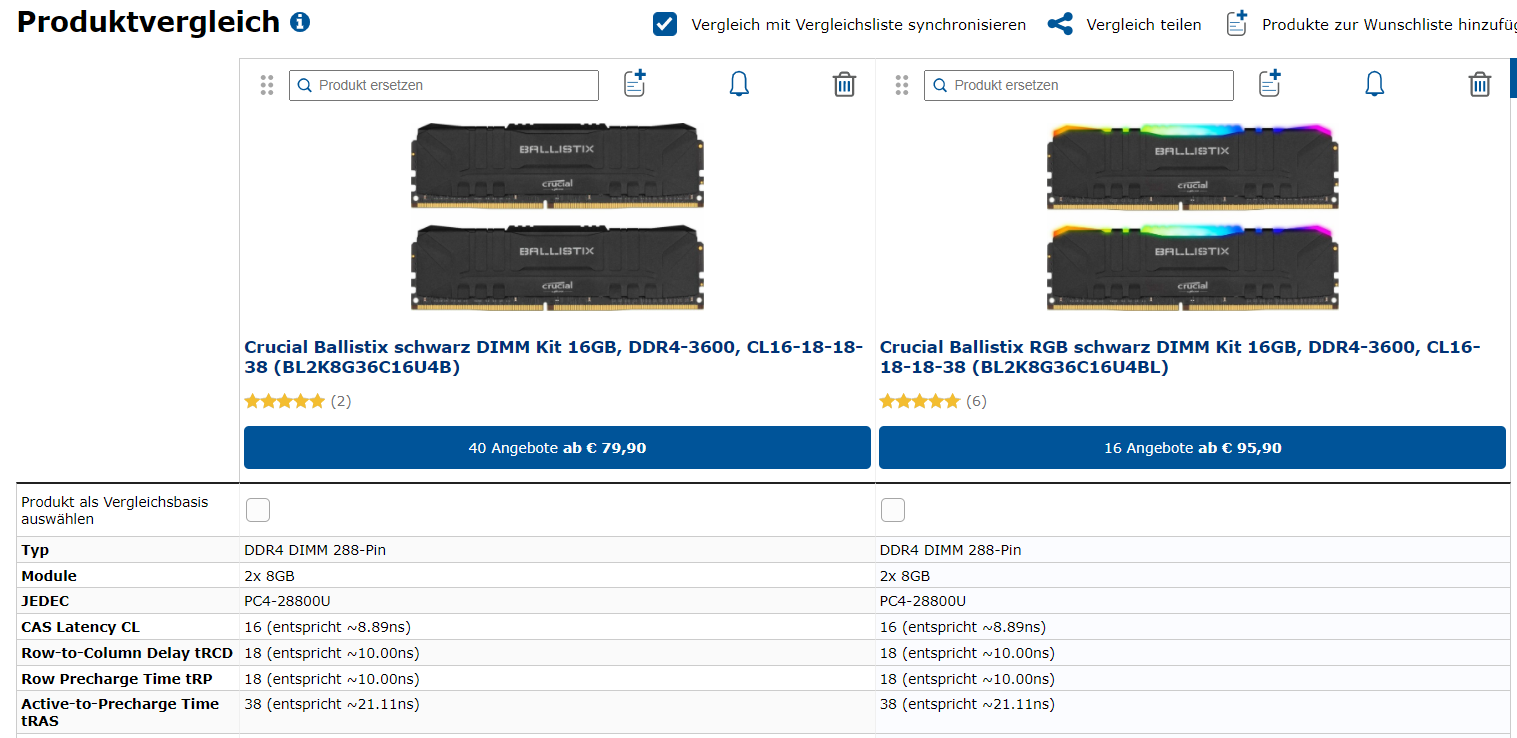
Task: Click 16 Angebote ab € 95,90 button
Action: [x=1192, y=447]
